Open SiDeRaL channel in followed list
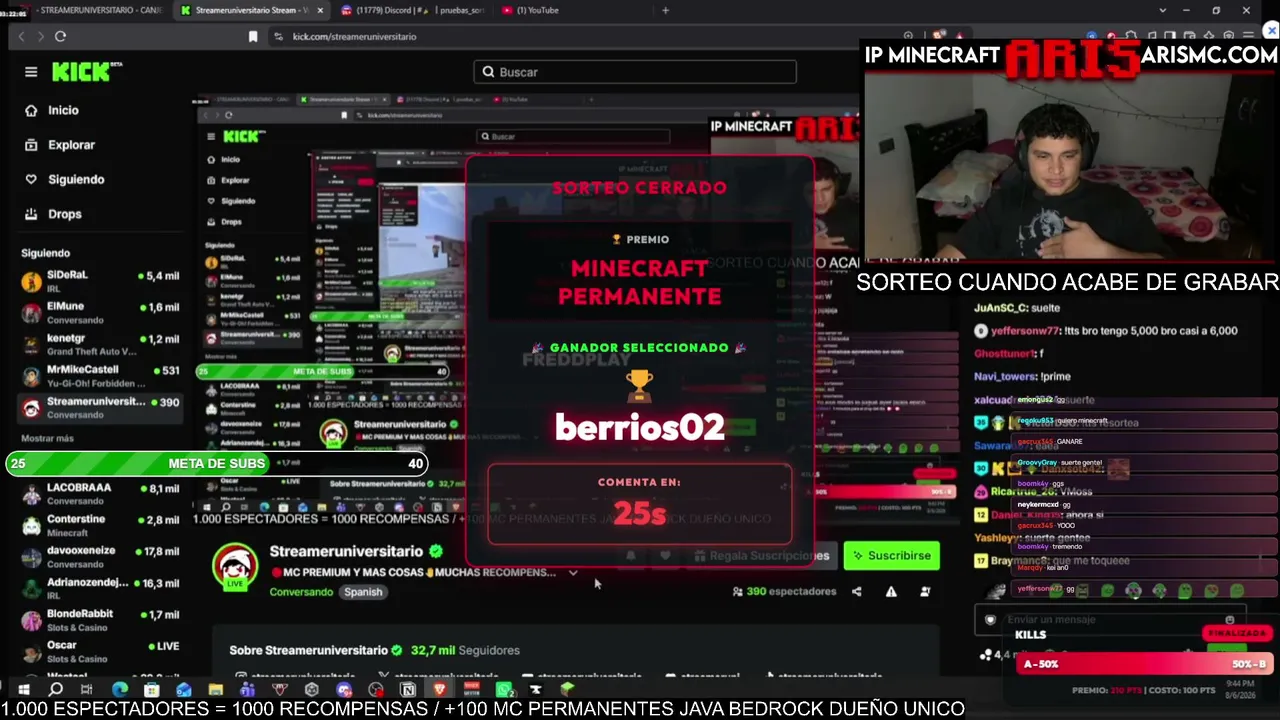Image resolution: width=1280 pixels, height=720 pixels. pos(100,281)
